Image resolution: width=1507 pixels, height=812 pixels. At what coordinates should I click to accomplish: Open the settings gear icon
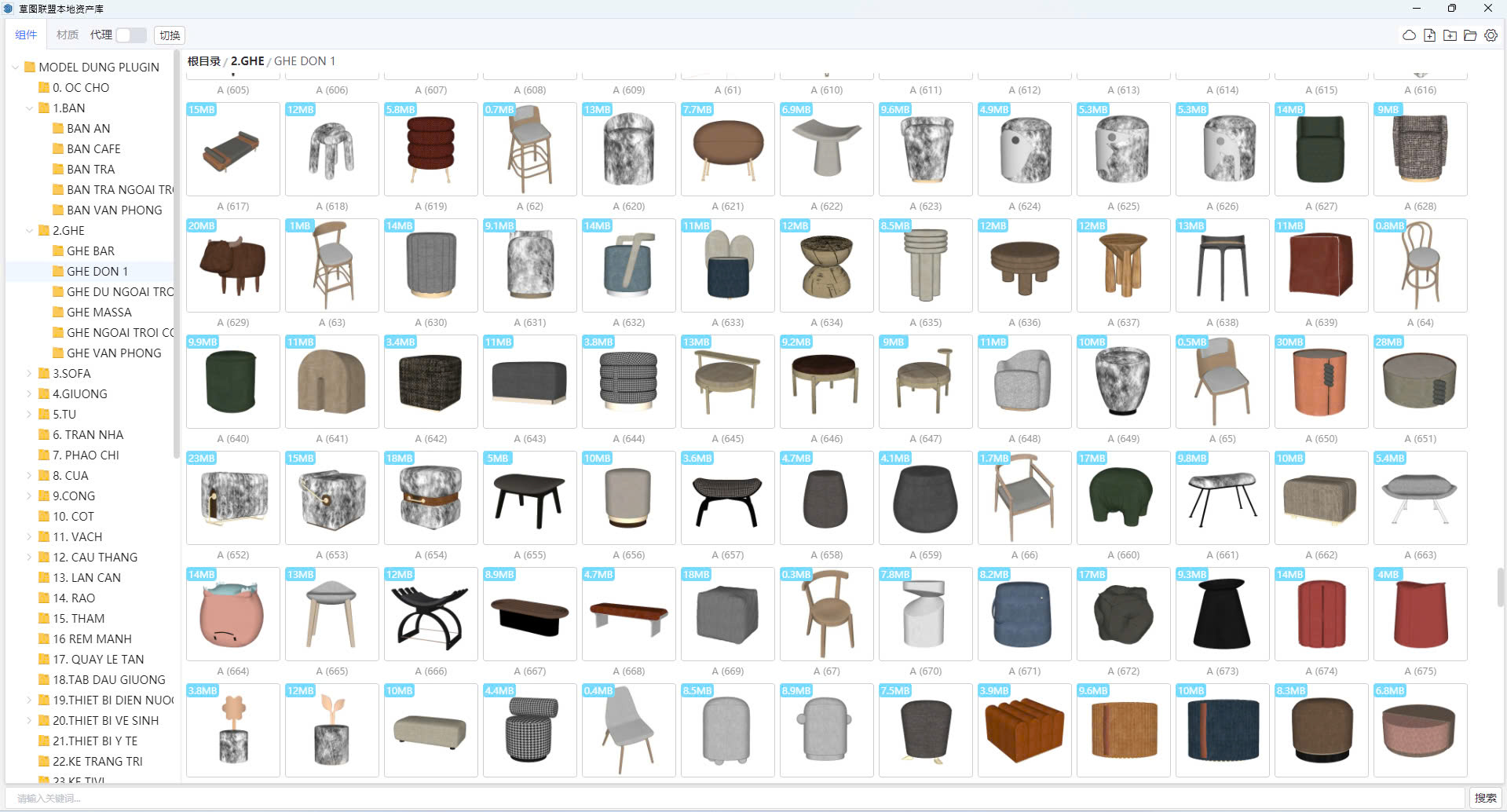click(x=1491, y=35)
